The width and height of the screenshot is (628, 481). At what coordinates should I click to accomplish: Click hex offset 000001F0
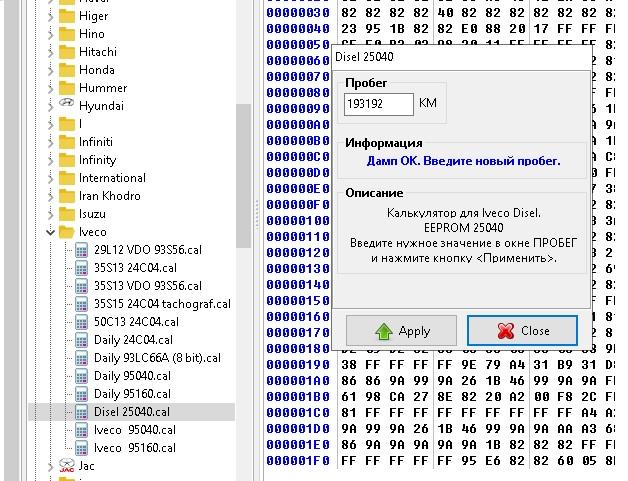pyautogui.click(x=298, y=461)
